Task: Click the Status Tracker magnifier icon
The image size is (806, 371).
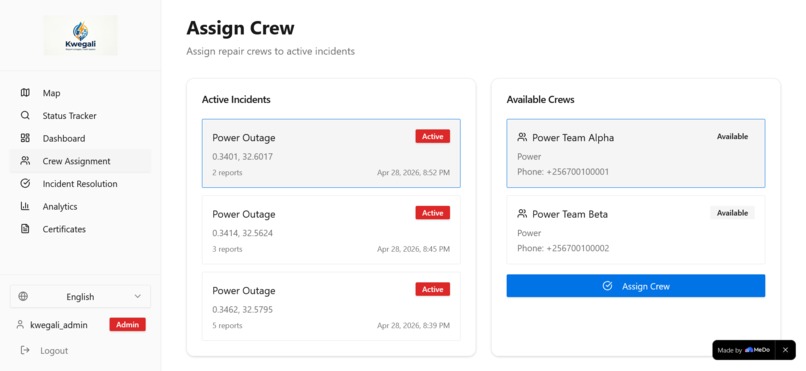Action: point(25,115)
